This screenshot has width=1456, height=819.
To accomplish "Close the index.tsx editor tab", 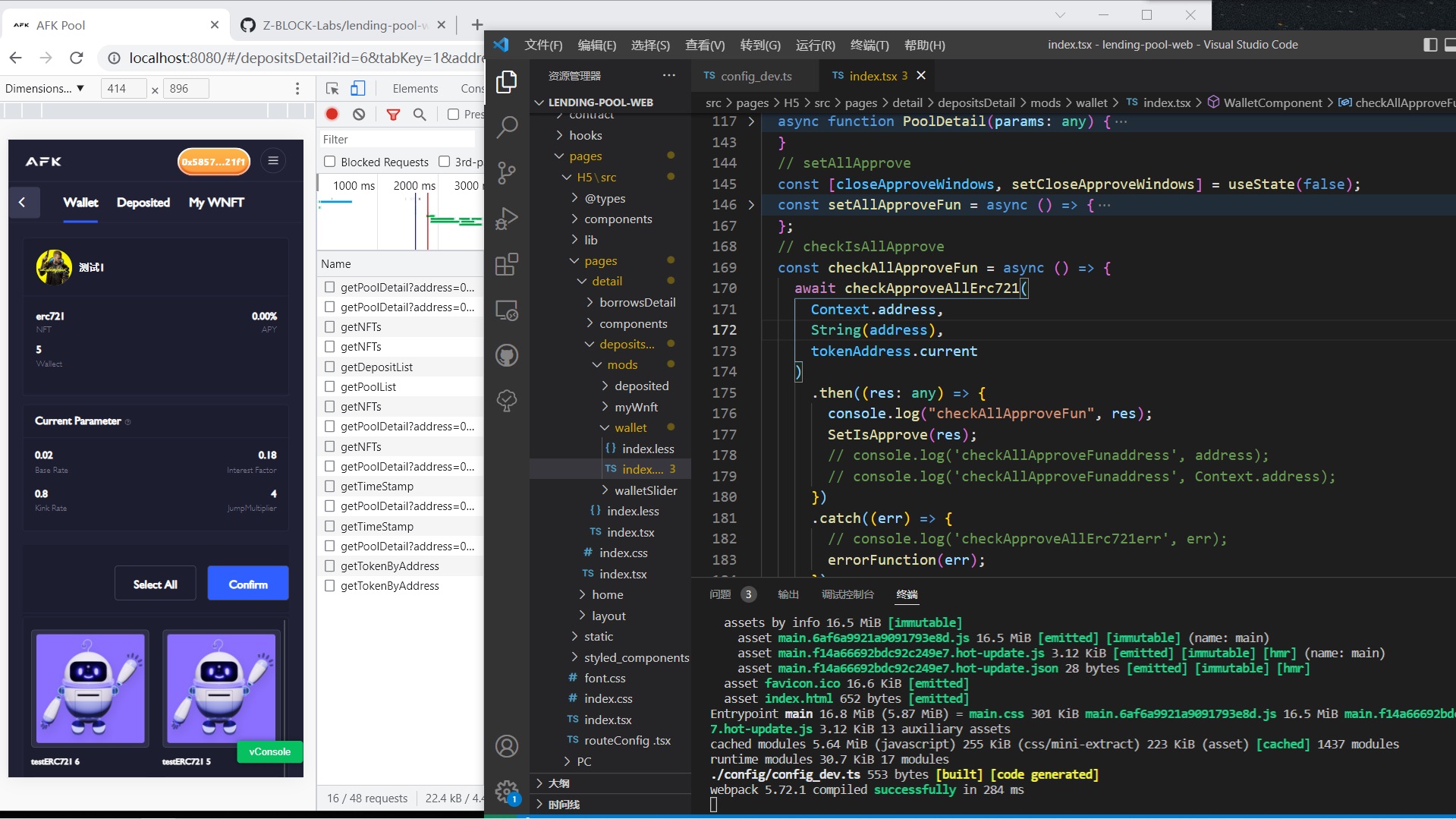I will click(x=921, y=75).
